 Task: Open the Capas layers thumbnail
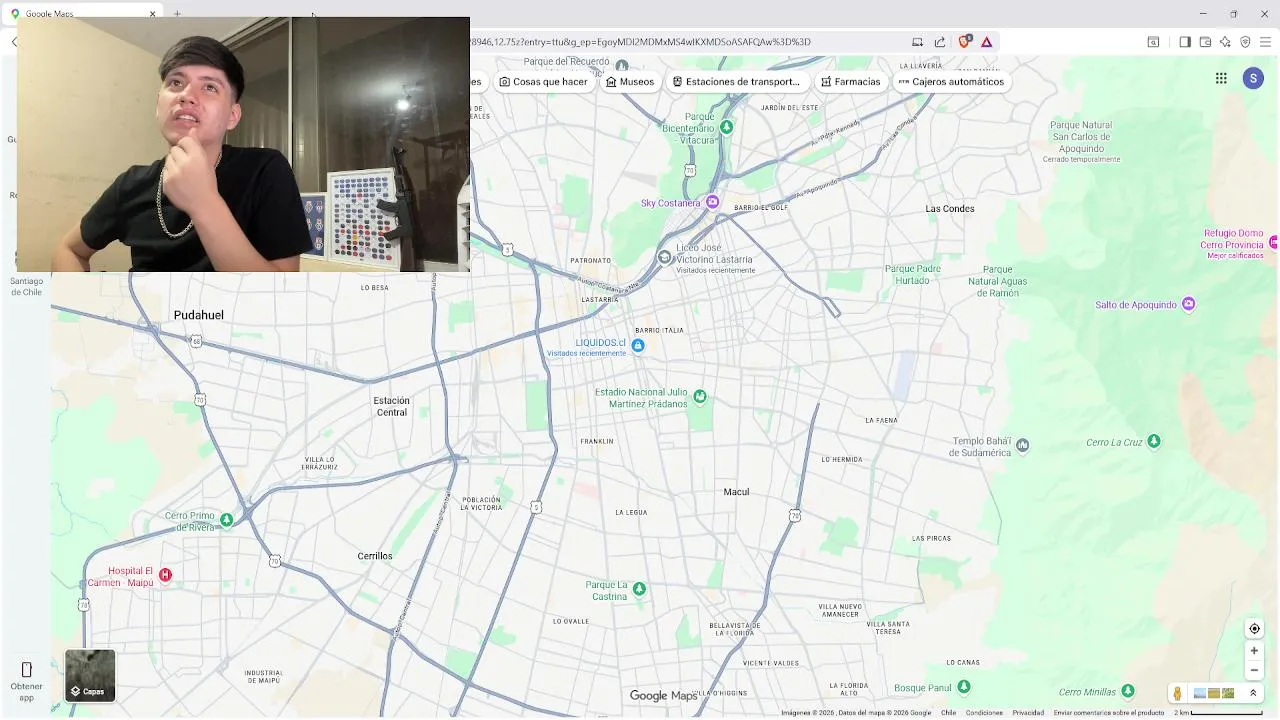[90, 676]
